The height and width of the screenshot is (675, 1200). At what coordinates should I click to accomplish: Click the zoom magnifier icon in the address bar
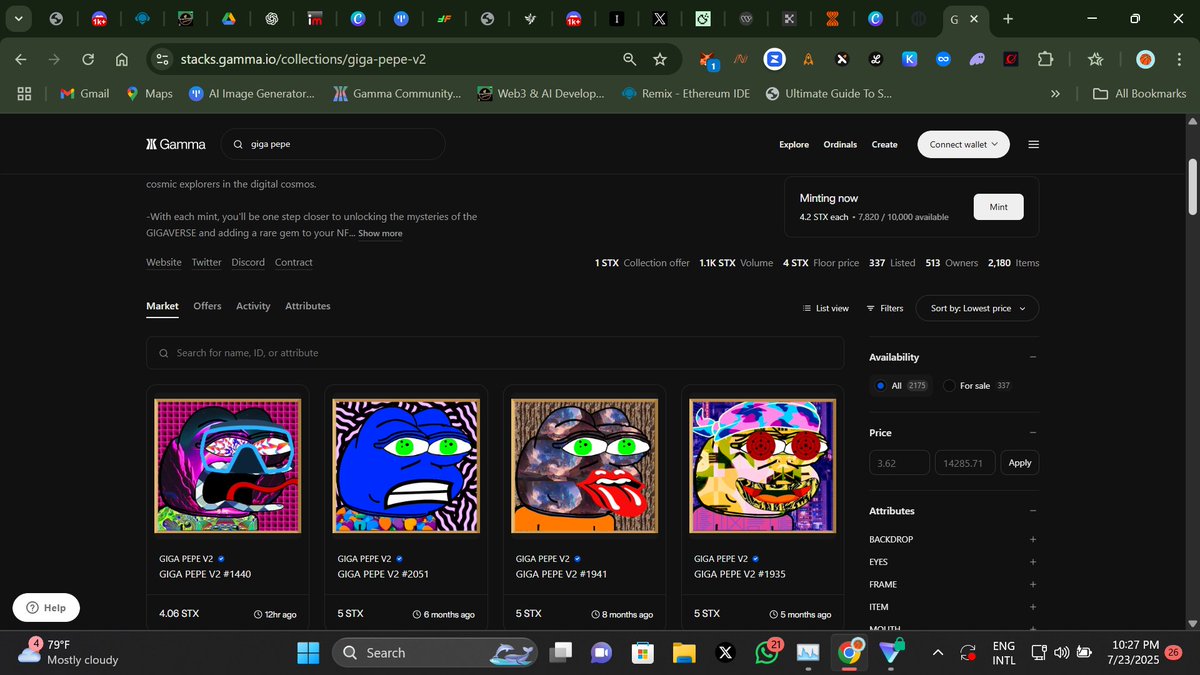tap(629, 60)
